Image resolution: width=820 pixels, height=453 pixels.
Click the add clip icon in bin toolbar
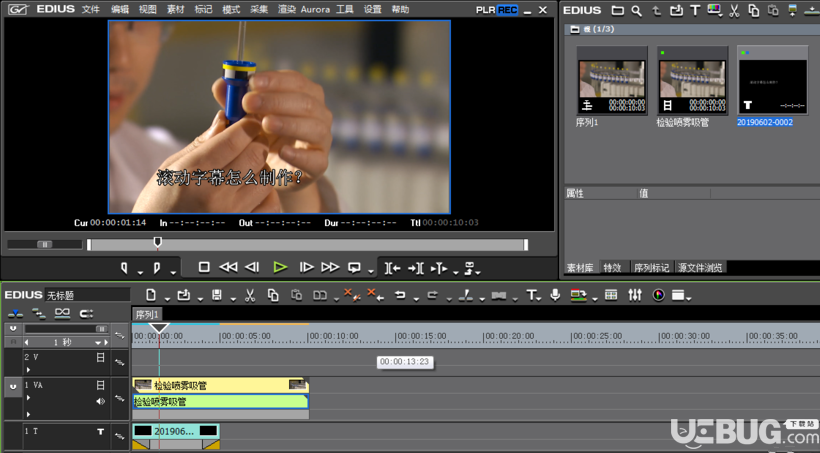[x=676, y=10]
